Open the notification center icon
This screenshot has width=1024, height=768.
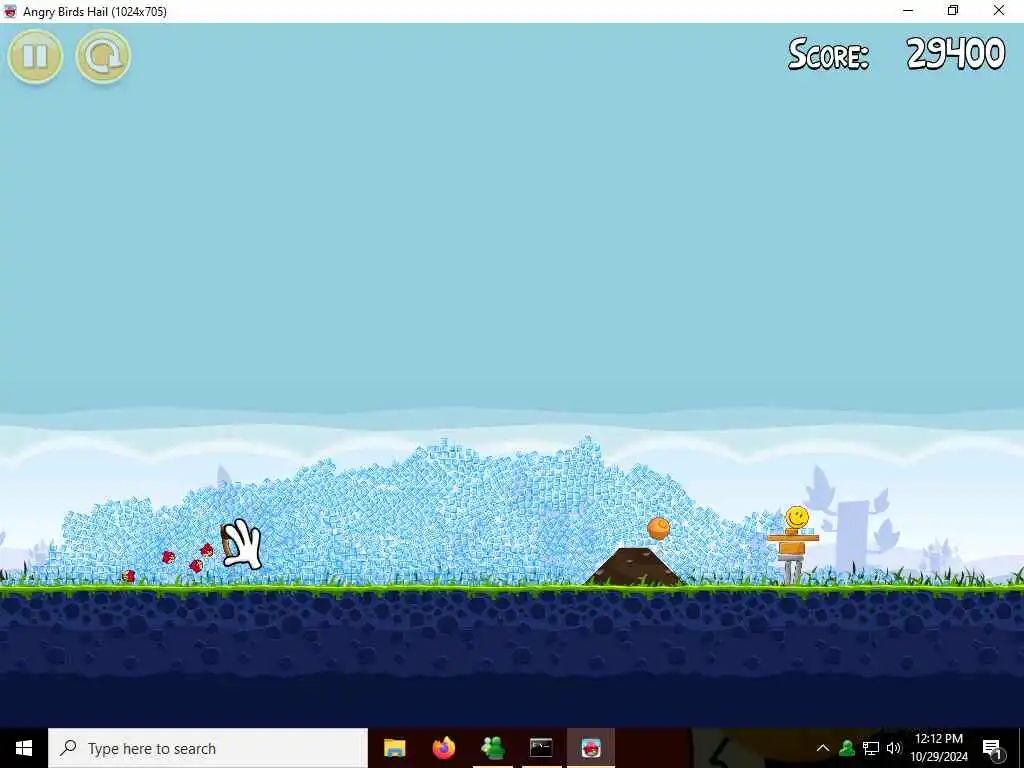coord(992,748)
